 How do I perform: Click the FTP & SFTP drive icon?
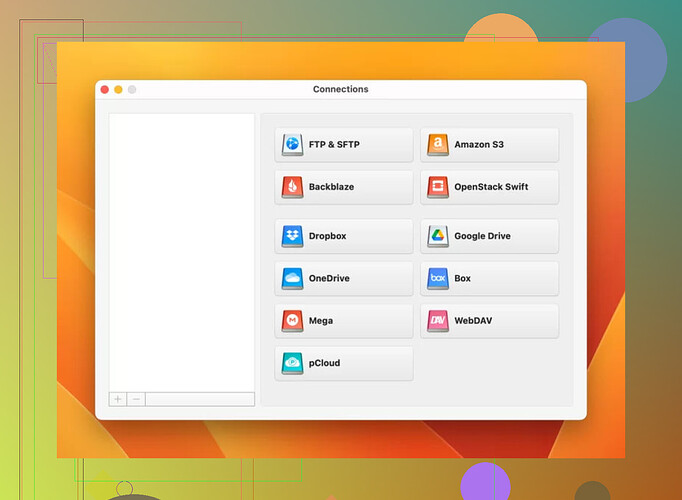click(x=292, y=145)
